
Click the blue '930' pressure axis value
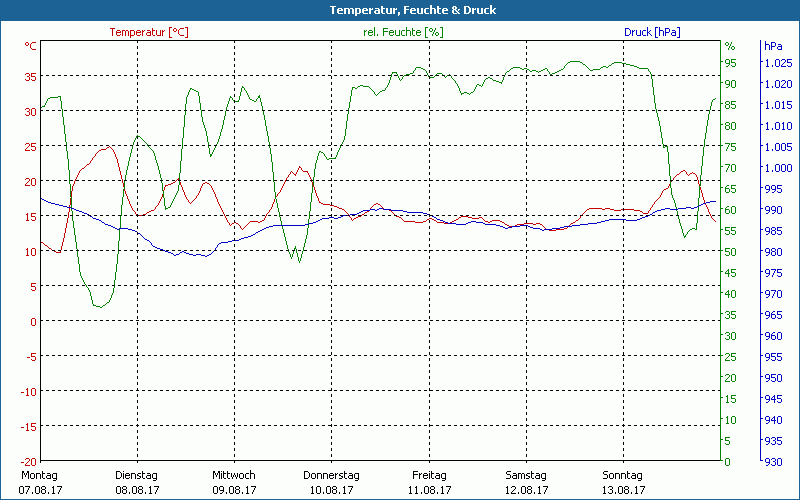[773, 462]
